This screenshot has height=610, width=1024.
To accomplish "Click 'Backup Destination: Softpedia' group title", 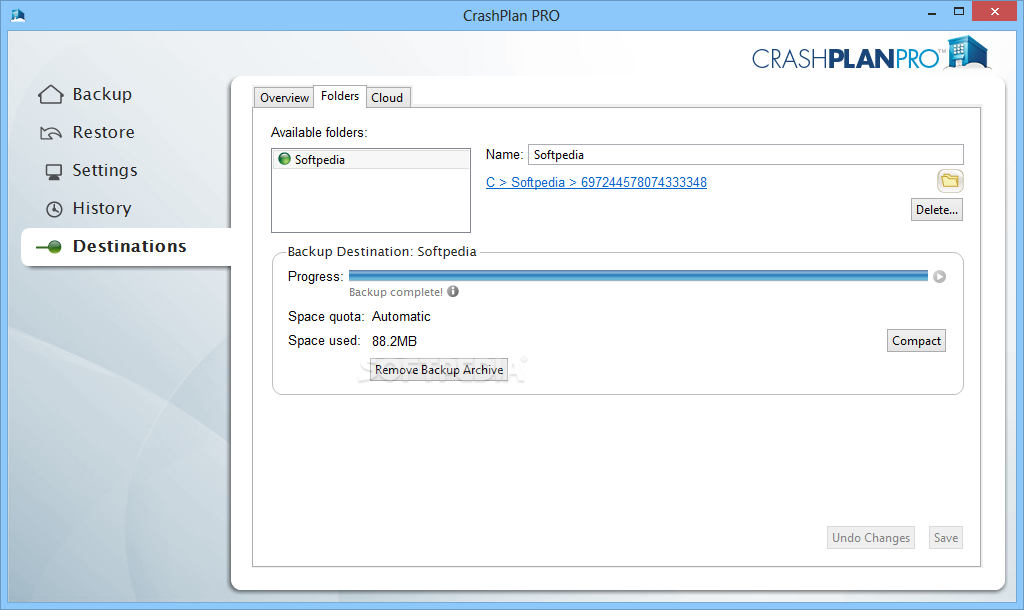I will [x=382, y=251].
